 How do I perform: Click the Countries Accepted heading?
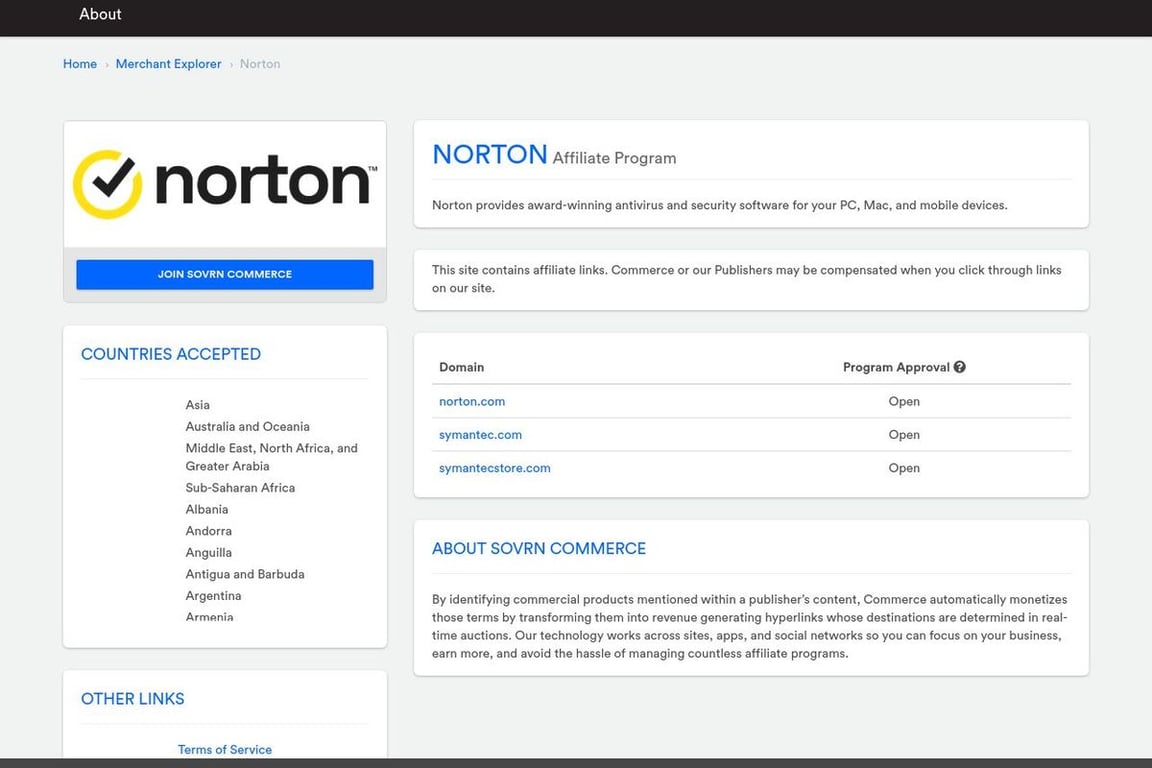(170, 354)
